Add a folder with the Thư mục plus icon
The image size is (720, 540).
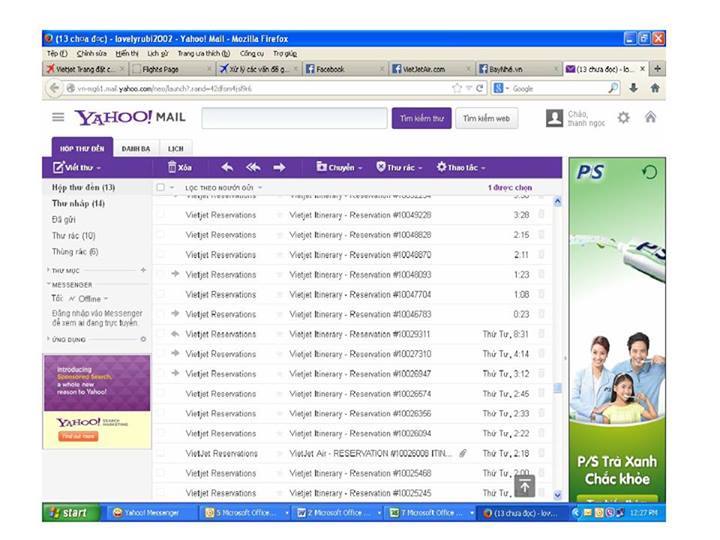[x=143, y=270]
